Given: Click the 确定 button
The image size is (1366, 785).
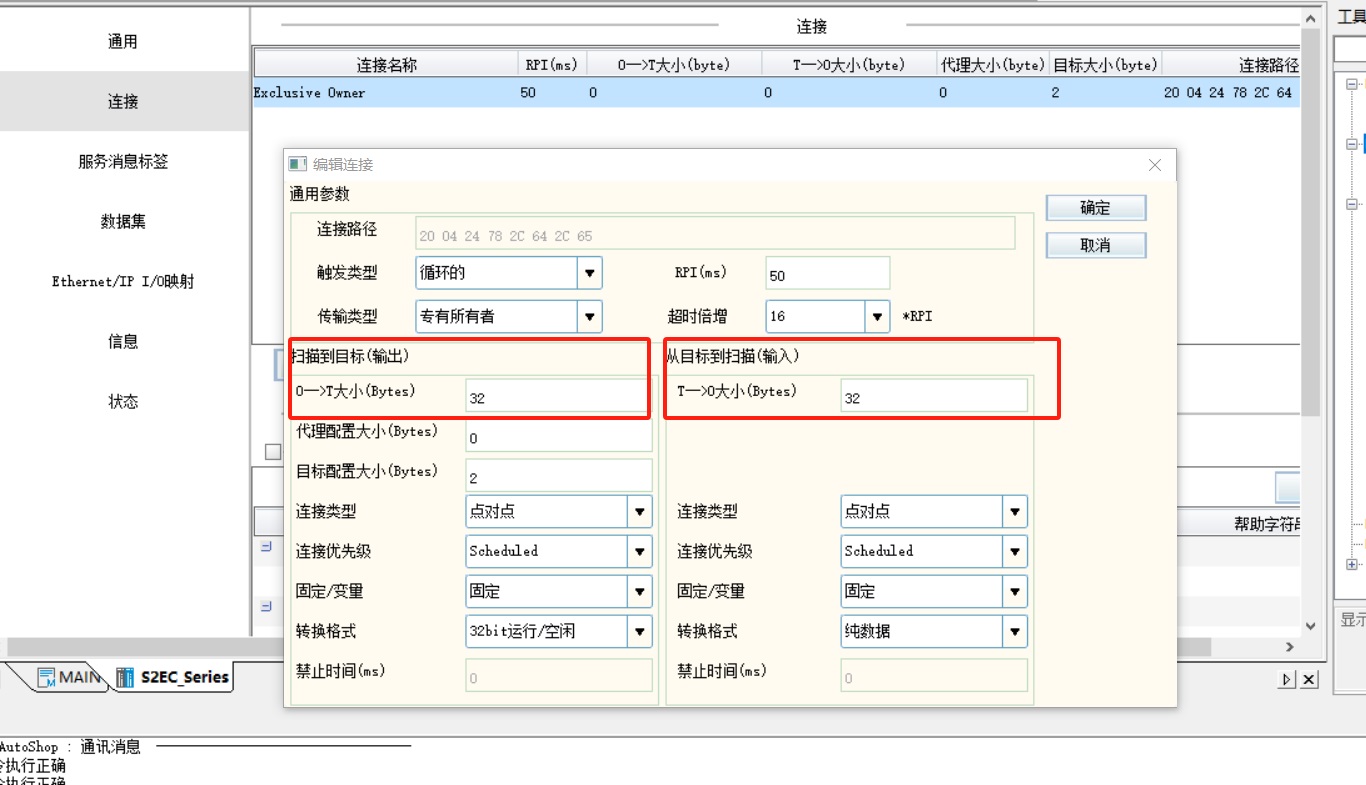Looking at the screenshot, I should click(1095, 208).
